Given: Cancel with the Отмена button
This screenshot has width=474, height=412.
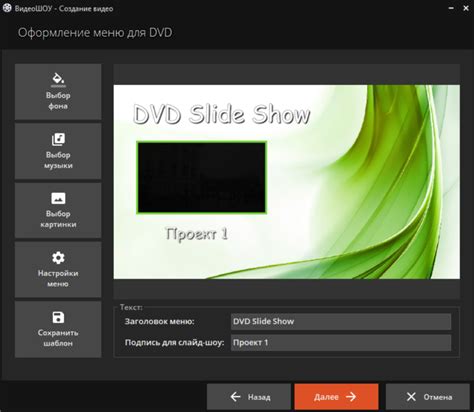Looking at the screenshot, I should click(428, 397).
